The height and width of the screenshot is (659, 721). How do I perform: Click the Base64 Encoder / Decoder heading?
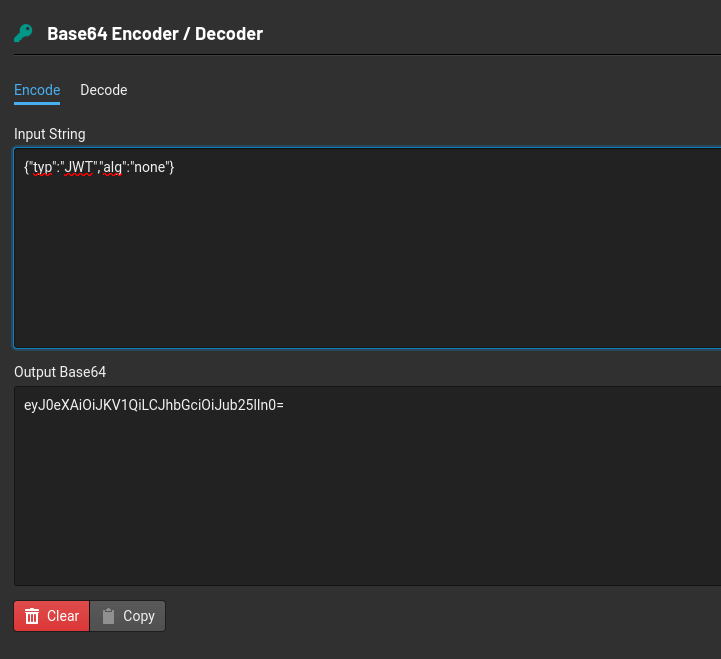click(155, 34)
